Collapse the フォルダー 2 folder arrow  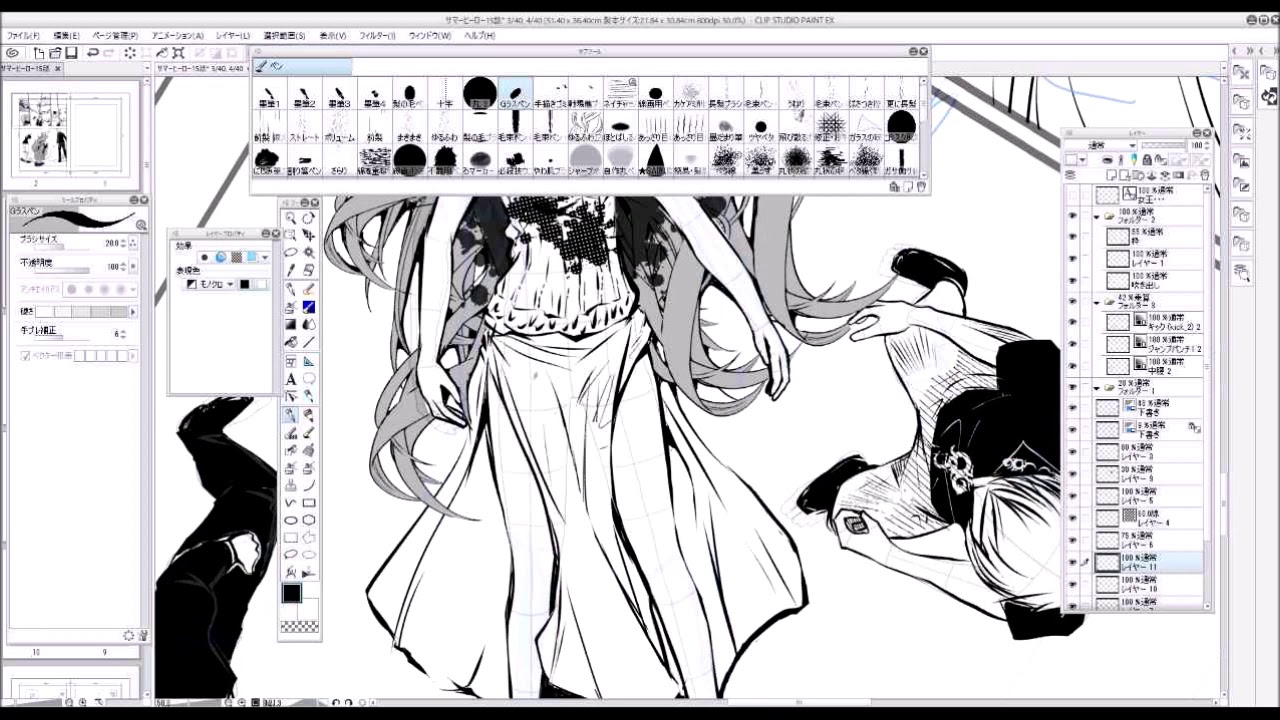tap(1097, 216)
